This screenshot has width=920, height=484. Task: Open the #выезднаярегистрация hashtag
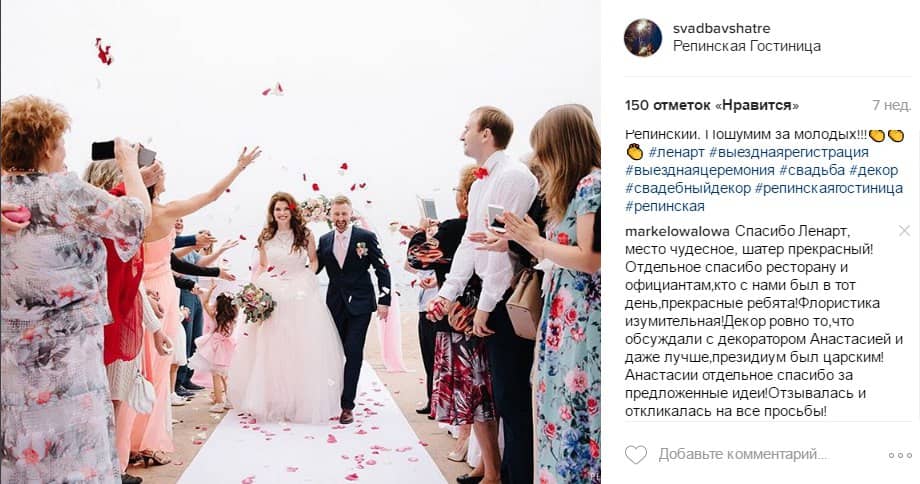789,153
